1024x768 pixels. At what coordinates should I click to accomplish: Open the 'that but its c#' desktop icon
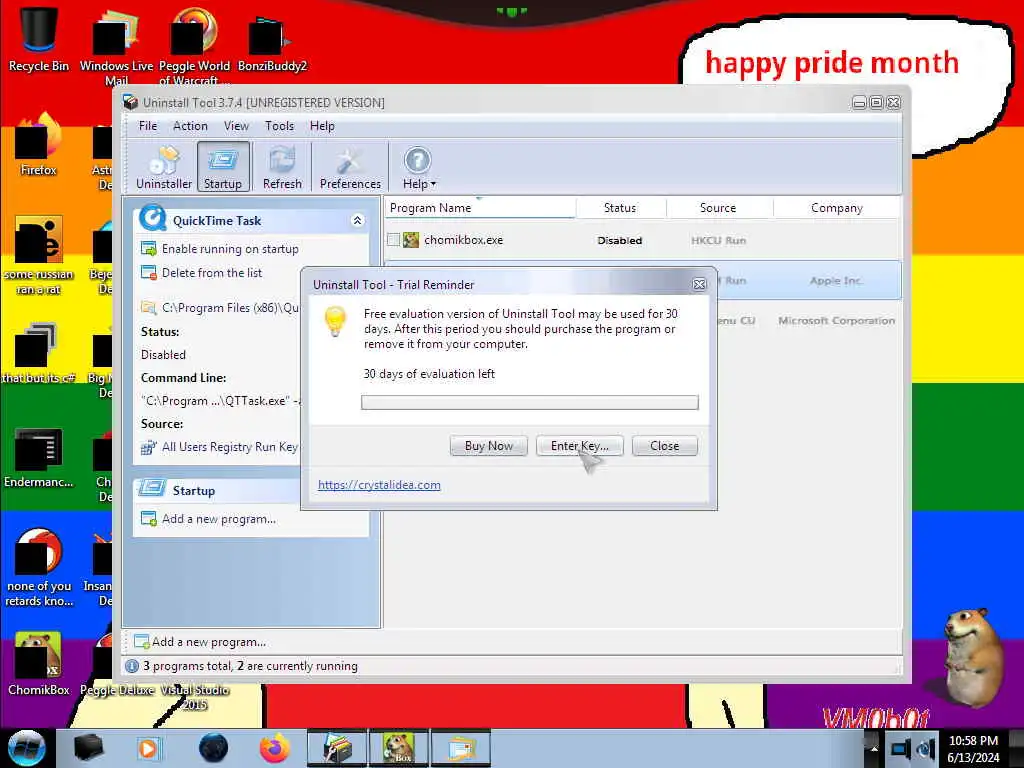click(39, 353)
